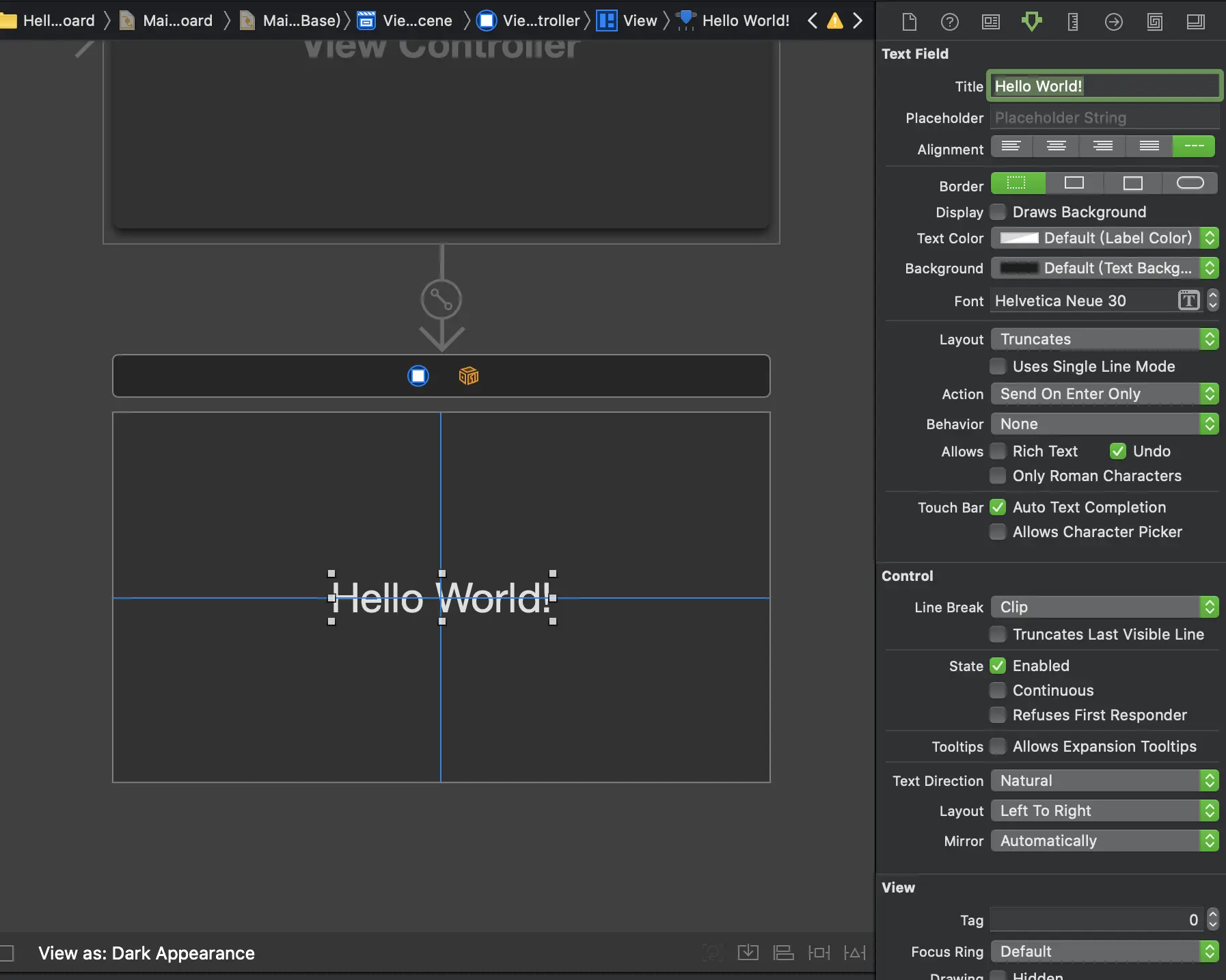Open the Action Send On Enter Only dropdown
Viewport: 1226px width, 980px height.
click(1105, 394)
